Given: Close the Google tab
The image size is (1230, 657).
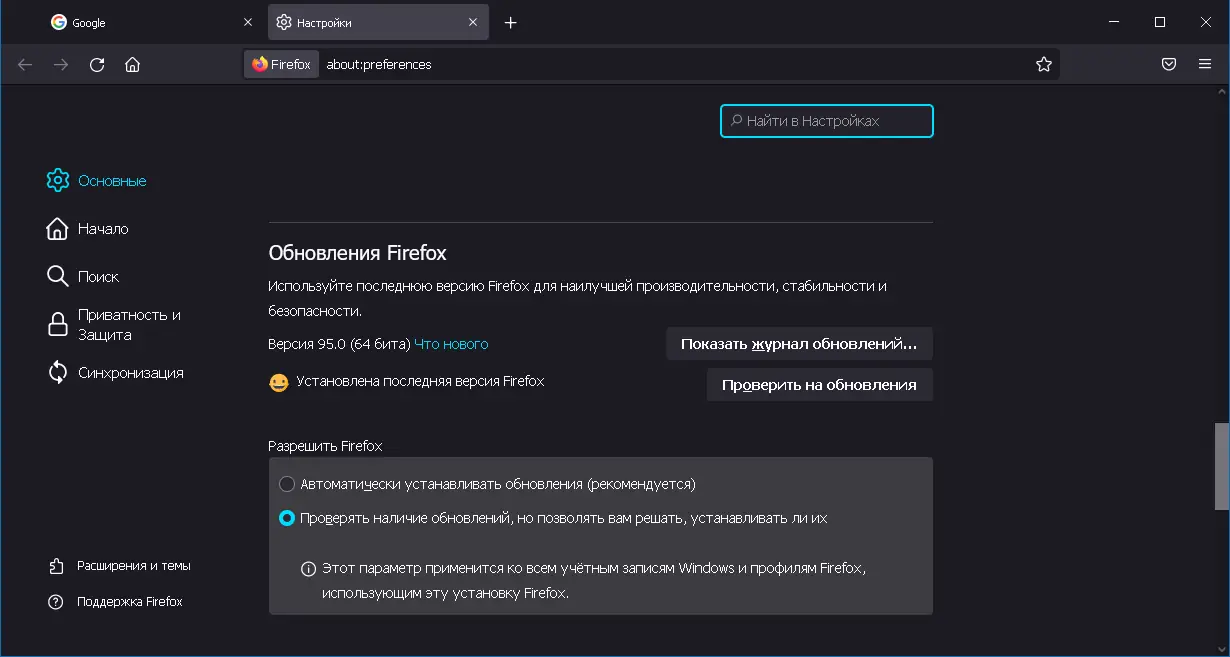Looking at the screenshot, I should (x=248, y=23).
